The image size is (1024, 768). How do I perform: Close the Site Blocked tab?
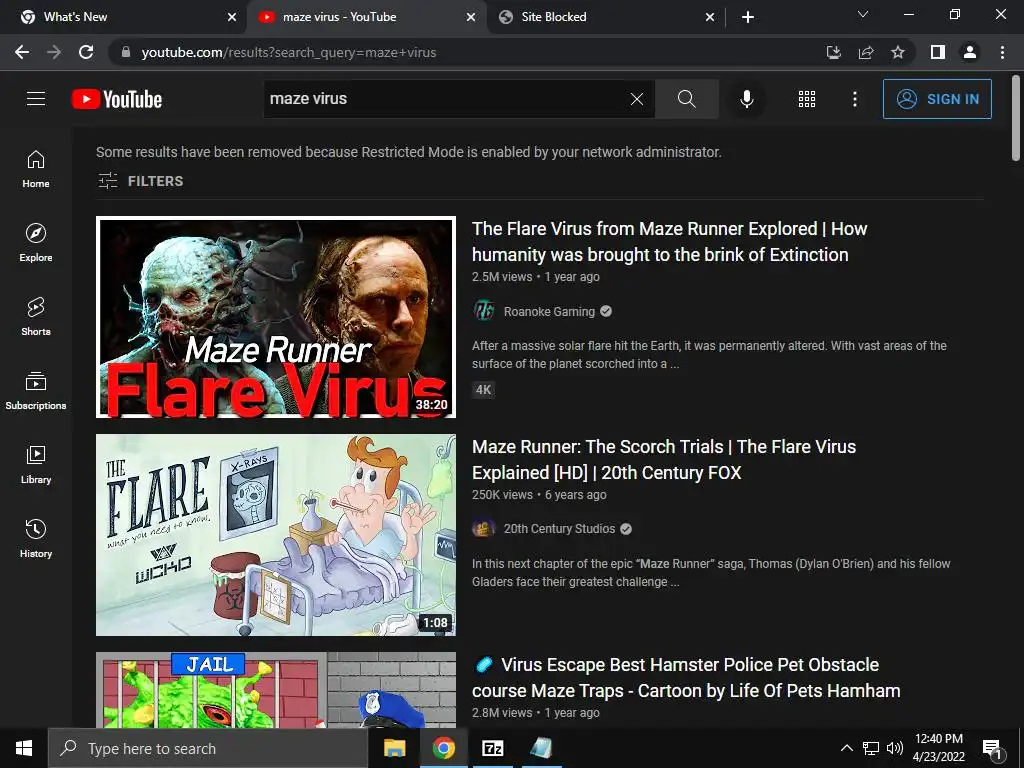(x=710, y=17)
